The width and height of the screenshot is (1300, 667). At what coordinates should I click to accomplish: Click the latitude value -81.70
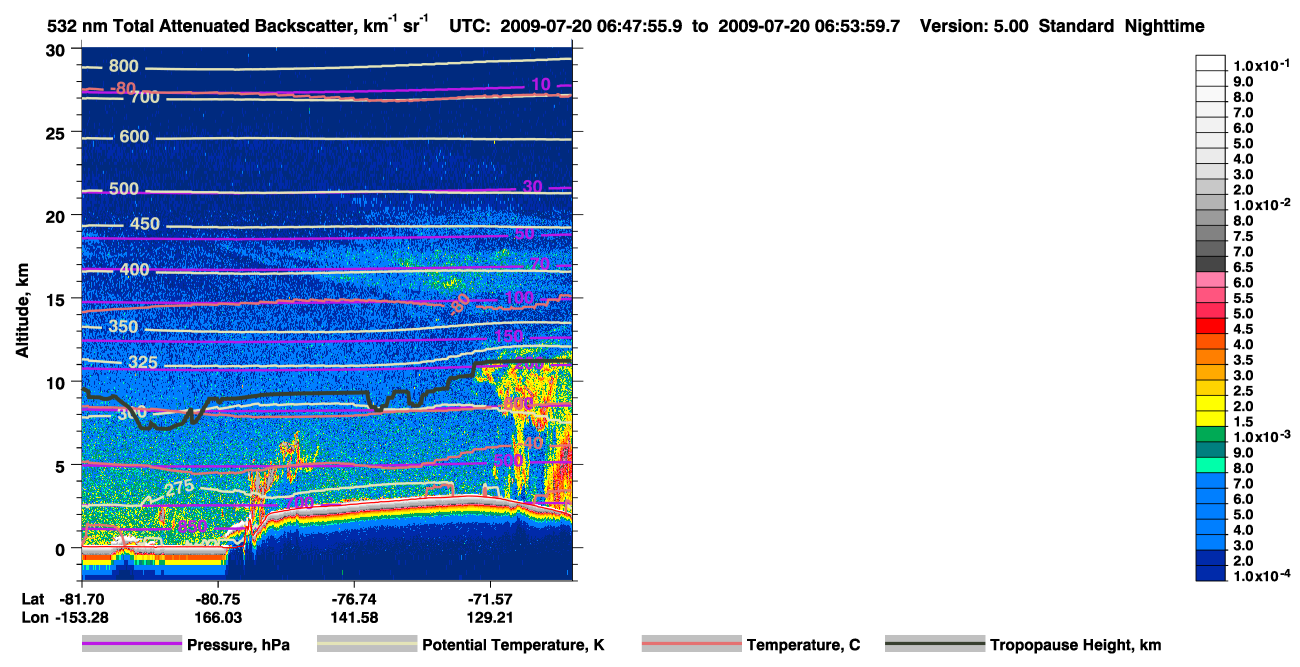click(81, 599)
